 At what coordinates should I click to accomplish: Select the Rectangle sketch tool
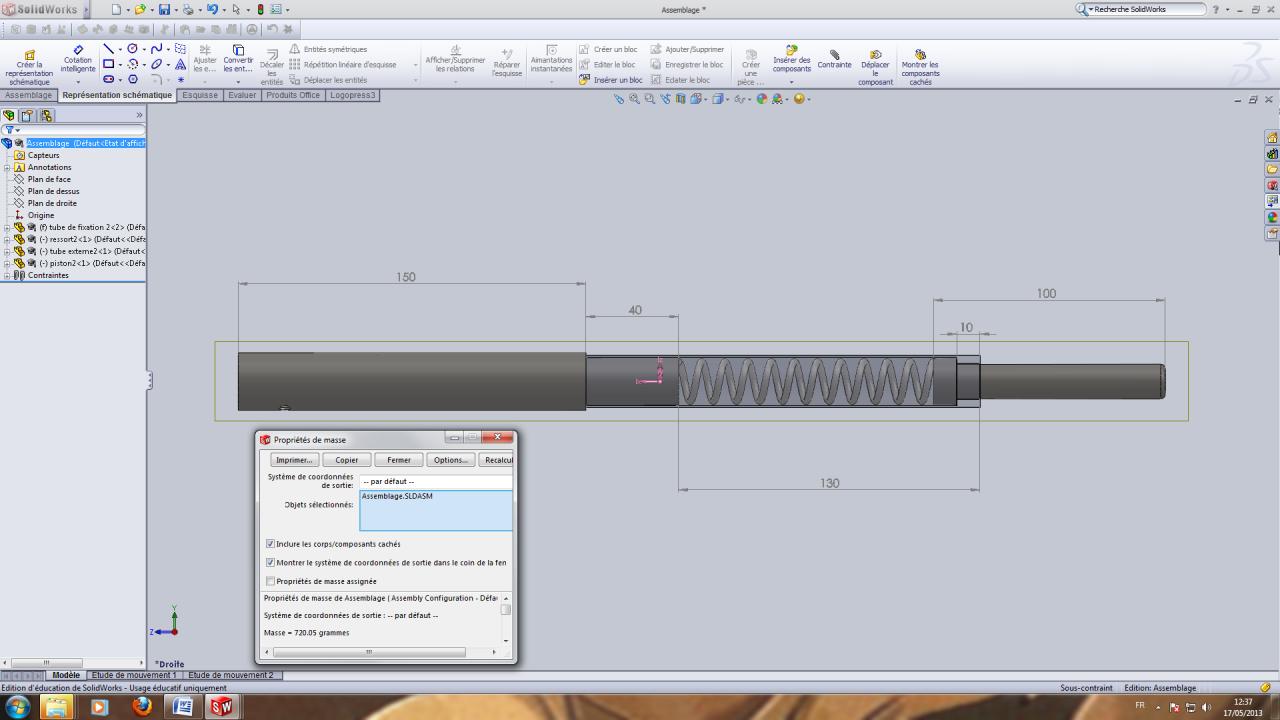tap(108, 64)
